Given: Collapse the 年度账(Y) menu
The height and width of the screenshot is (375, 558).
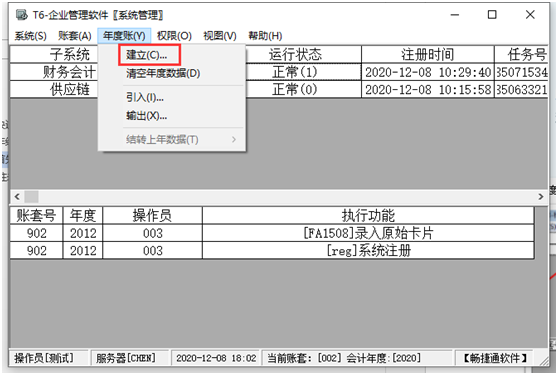Looking at the screenshot, I should (x=124, y=36).
